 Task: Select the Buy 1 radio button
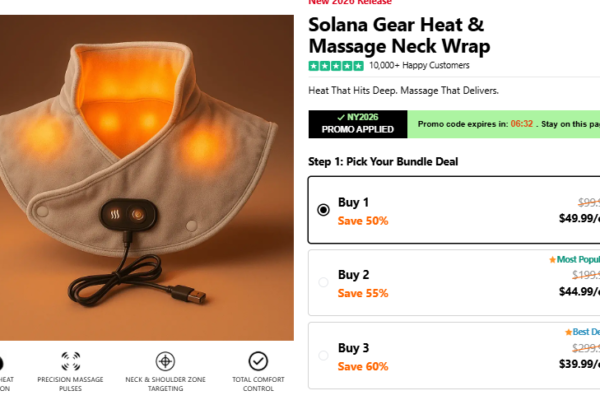(323, 210)
